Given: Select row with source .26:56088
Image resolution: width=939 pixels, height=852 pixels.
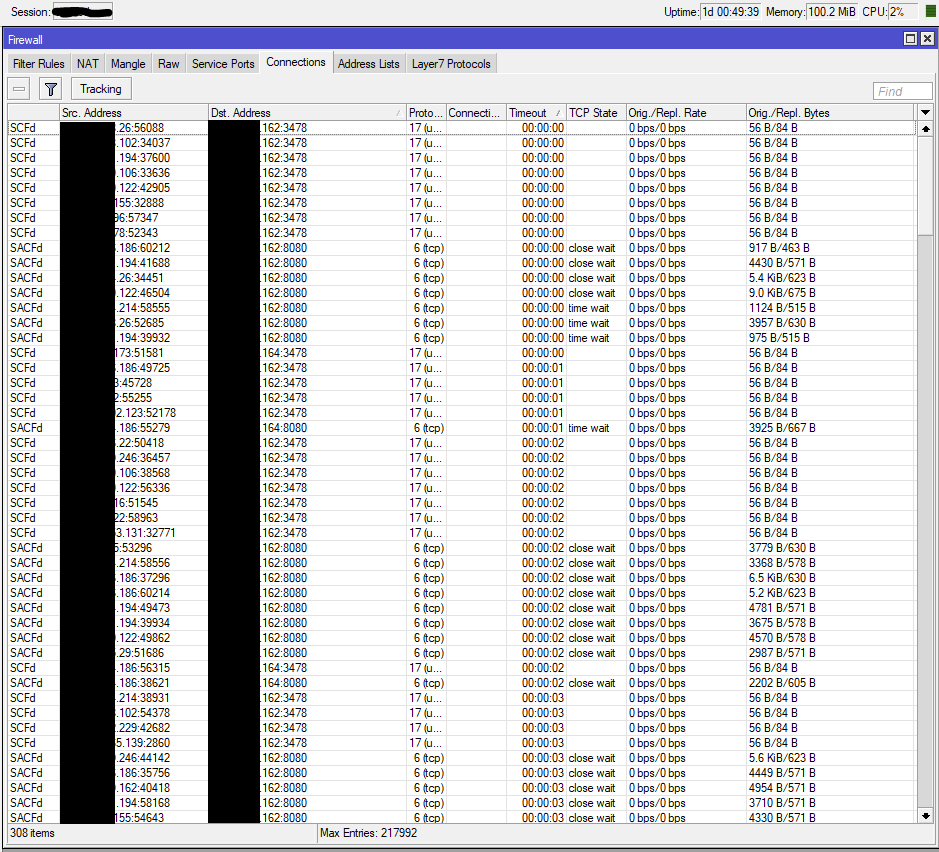Looking at the screenshot, I should pos(461,128).
